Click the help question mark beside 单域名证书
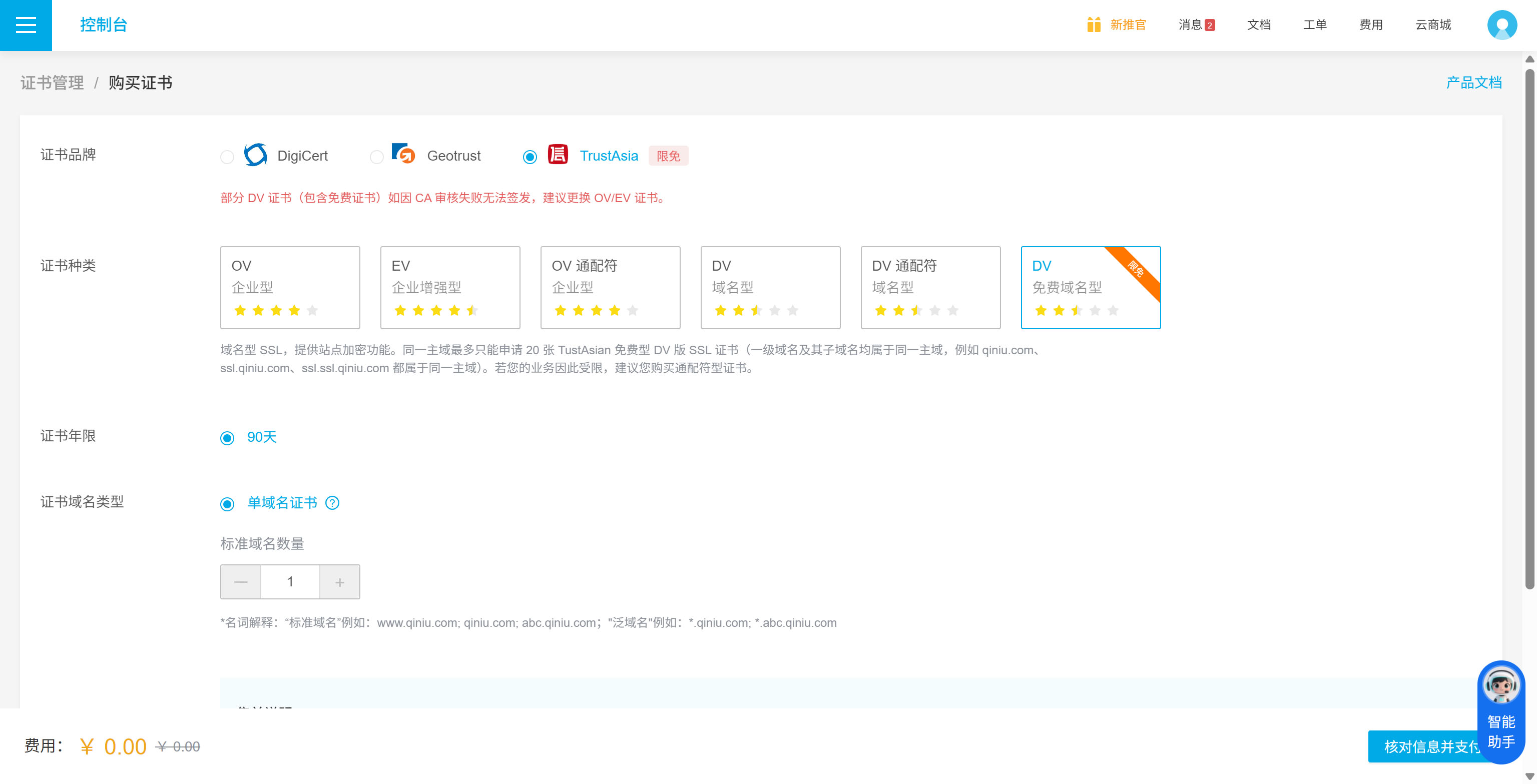Image resolution: width=1537 pixels, height=784 pixels. [332, 503]
